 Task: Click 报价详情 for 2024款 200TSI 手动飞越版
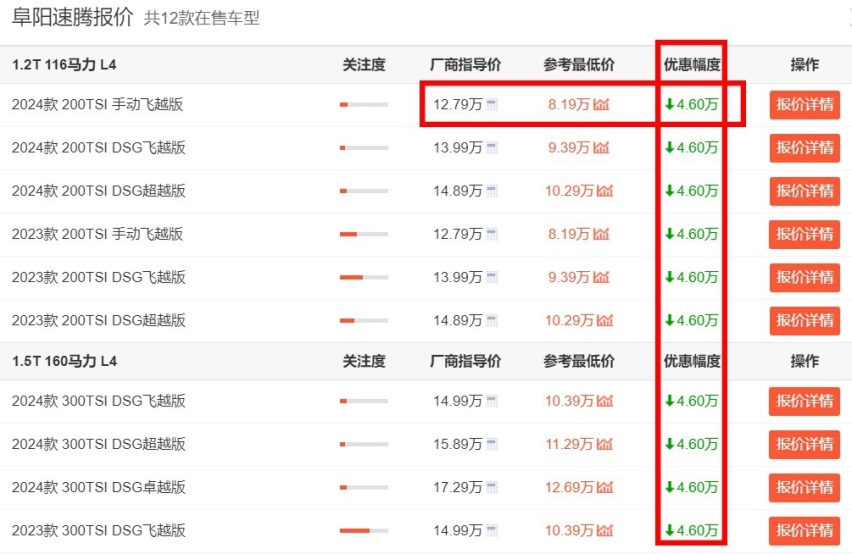(805, 104)
